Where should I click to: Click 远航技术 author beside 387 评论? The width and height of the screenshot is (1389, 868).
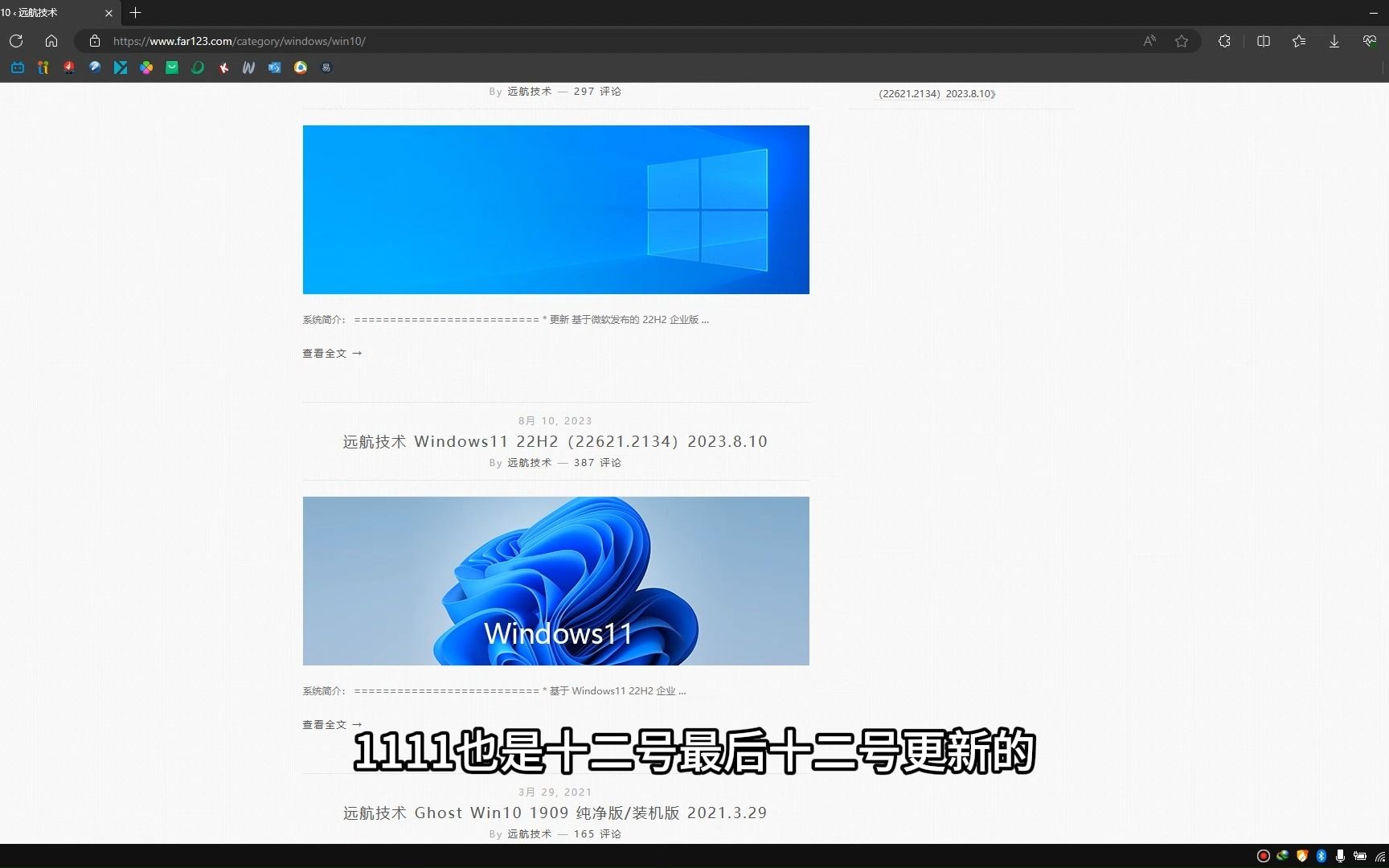[529, 463]
